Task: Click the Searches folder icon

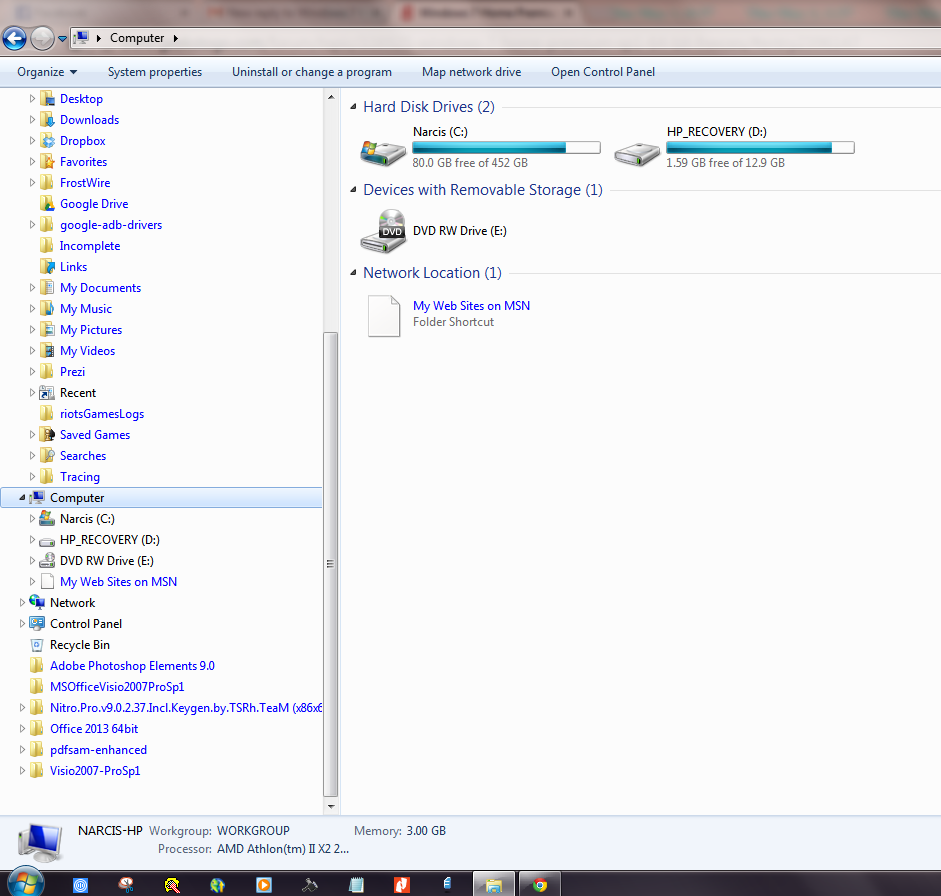Action: coord(48,456)
